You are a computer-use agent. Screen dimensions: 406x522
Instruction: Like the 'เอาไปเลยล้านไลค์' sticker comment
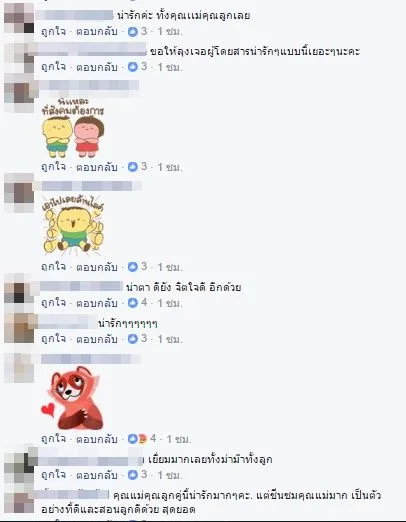(x=53, y=267)
